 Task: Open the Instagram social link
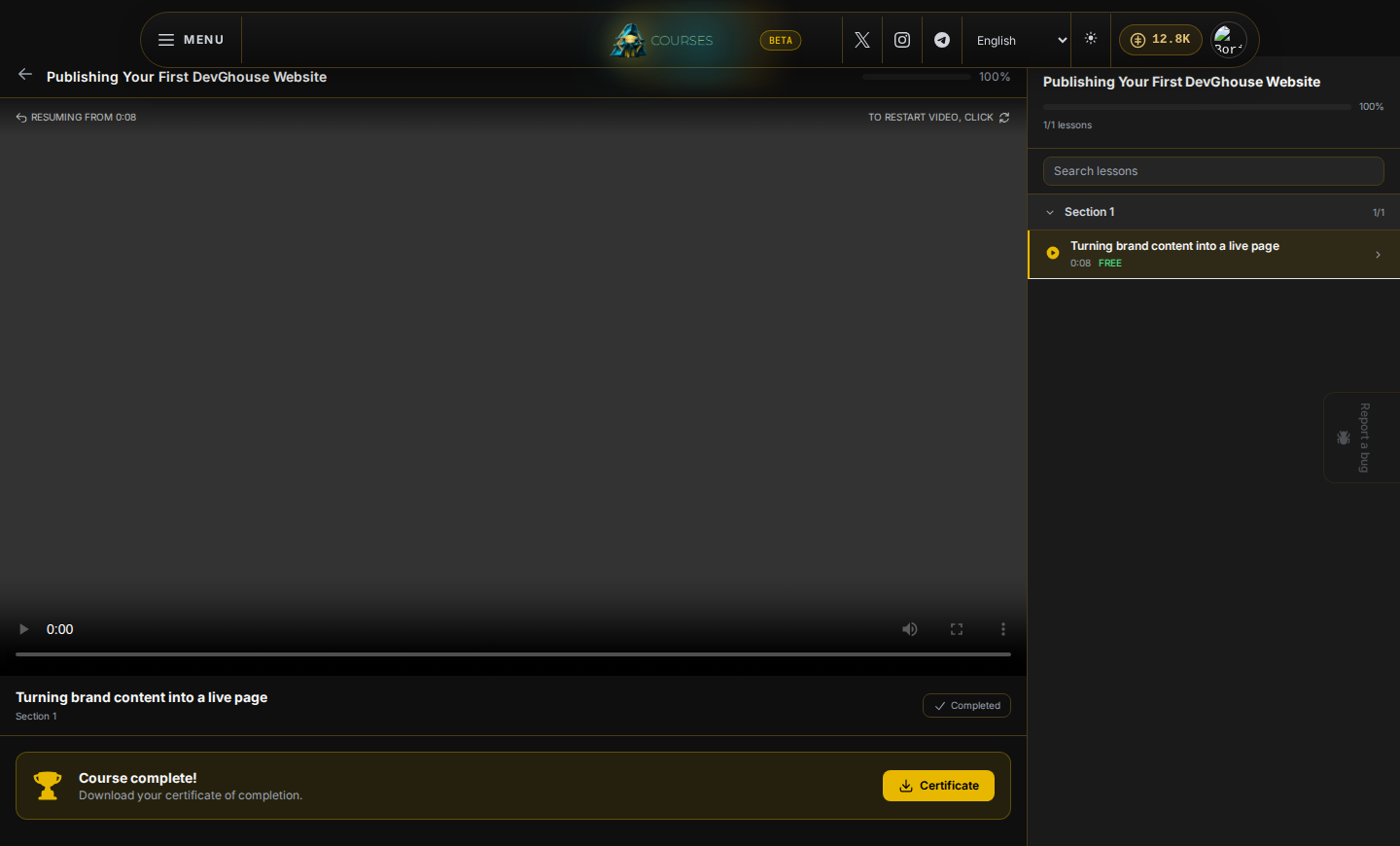click(902, 40)
